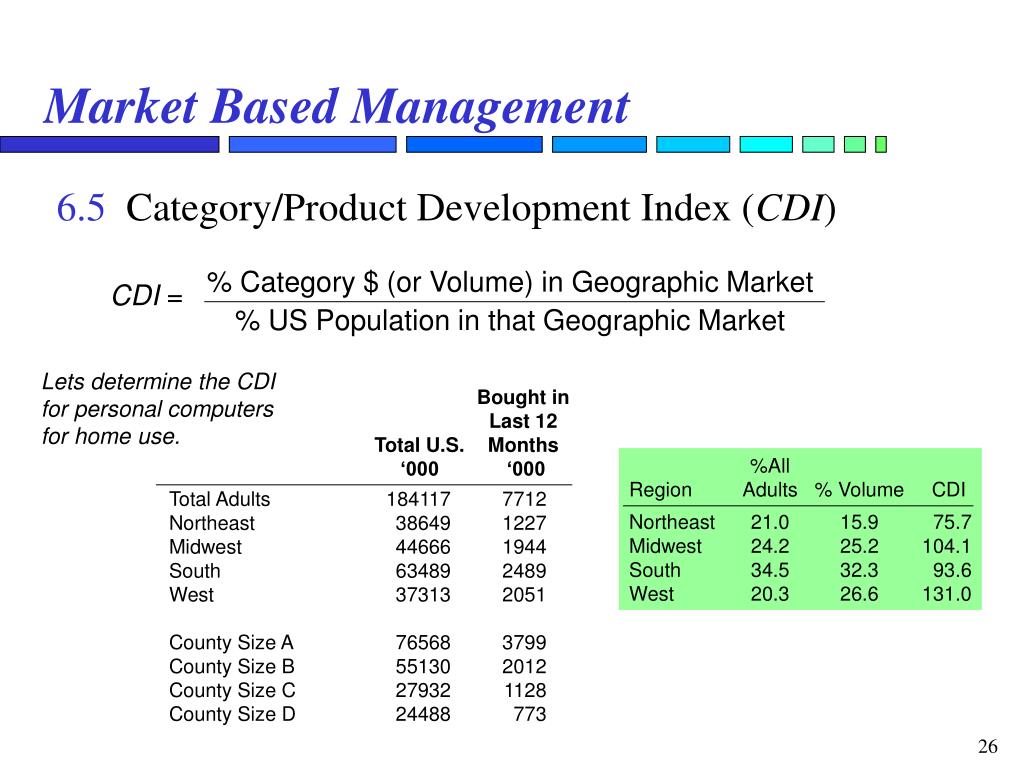The width and height of the screenshot is (1024, 768).
Task: Click the "%All Adults" header in green table
Action: click(x=769, y=477)
